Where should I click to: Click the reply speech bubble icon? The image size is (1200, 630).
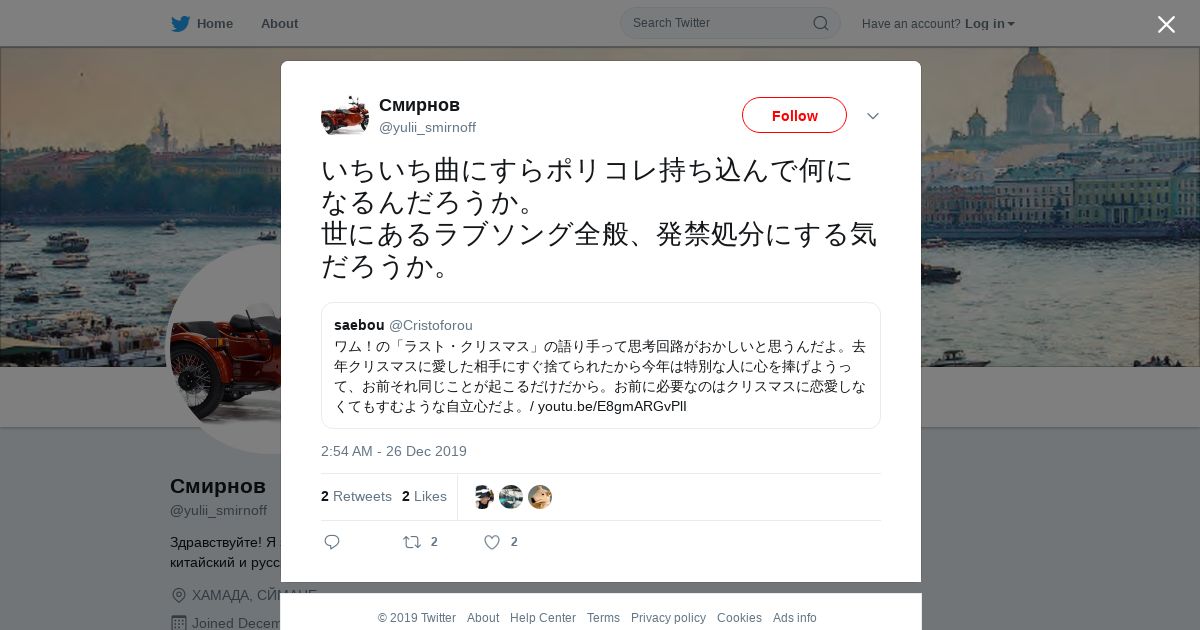(x=332, y=542)
